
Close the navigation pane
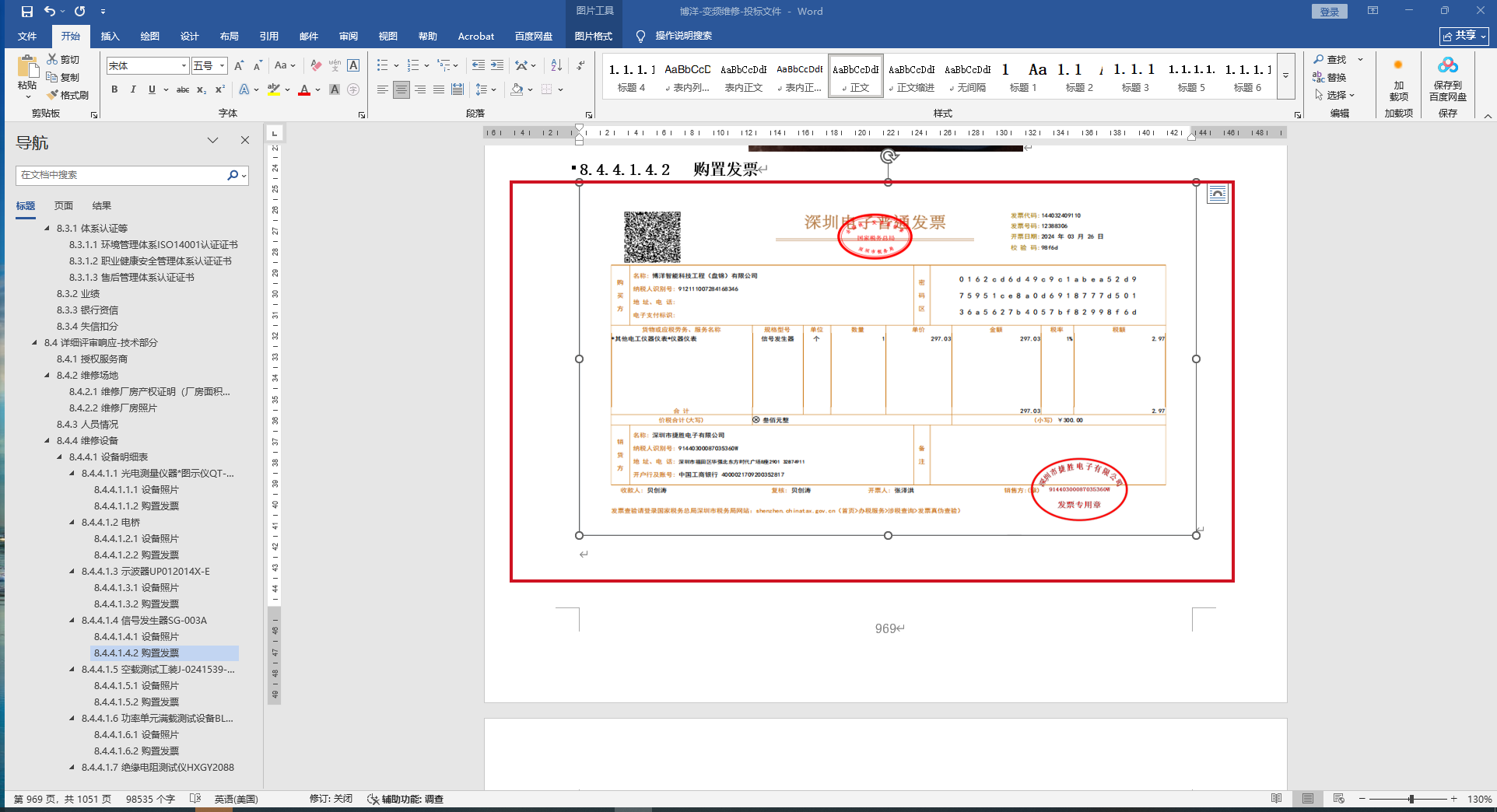click(245, 140)
